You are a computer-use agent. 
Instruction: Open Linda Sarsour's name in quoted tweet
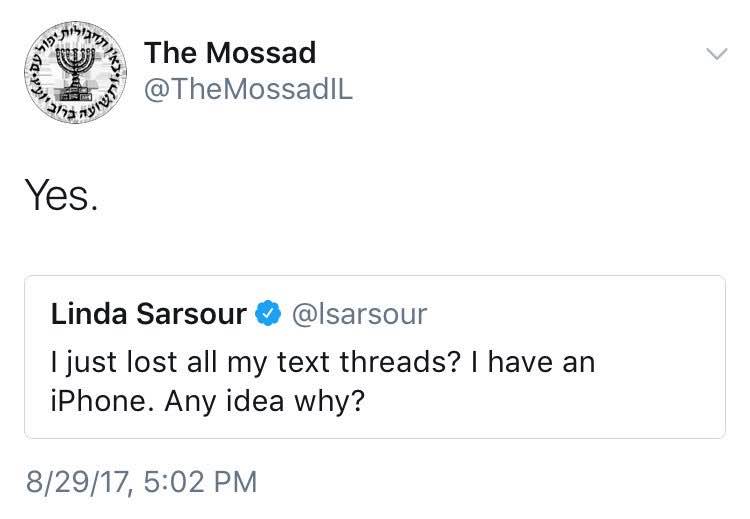coord(149,314)
